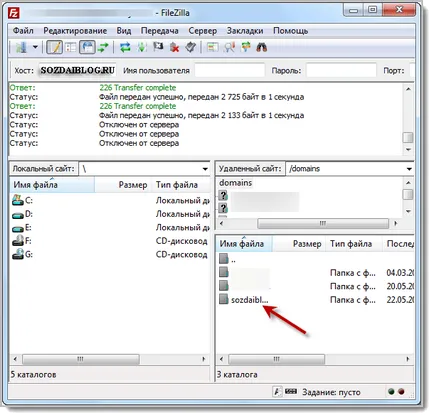This screenshot has width=434, height=418.
Task: Expand the Локальный сайт path dropdown
Action: (205, 169)
